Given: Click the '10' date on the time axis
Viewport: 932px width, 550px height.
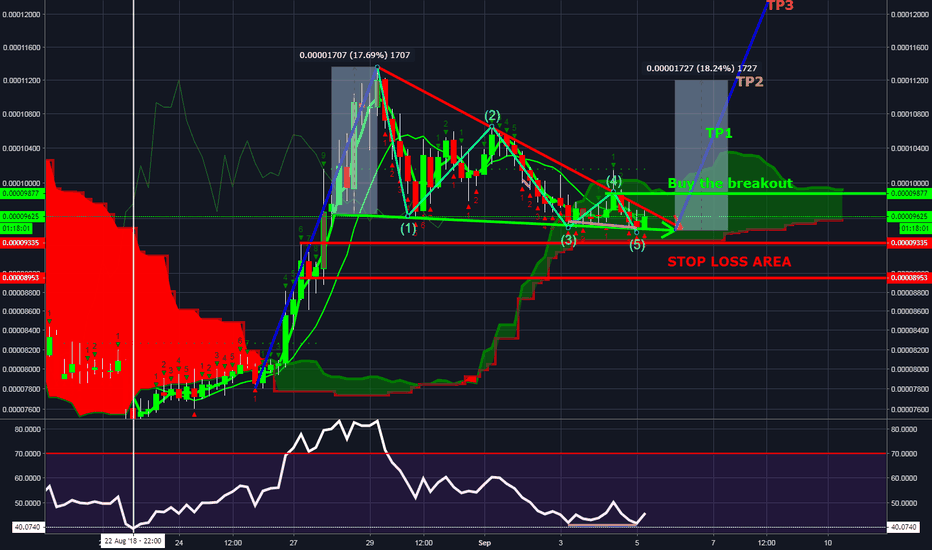Looking at the screenshot, I should (x=828, y=543).
